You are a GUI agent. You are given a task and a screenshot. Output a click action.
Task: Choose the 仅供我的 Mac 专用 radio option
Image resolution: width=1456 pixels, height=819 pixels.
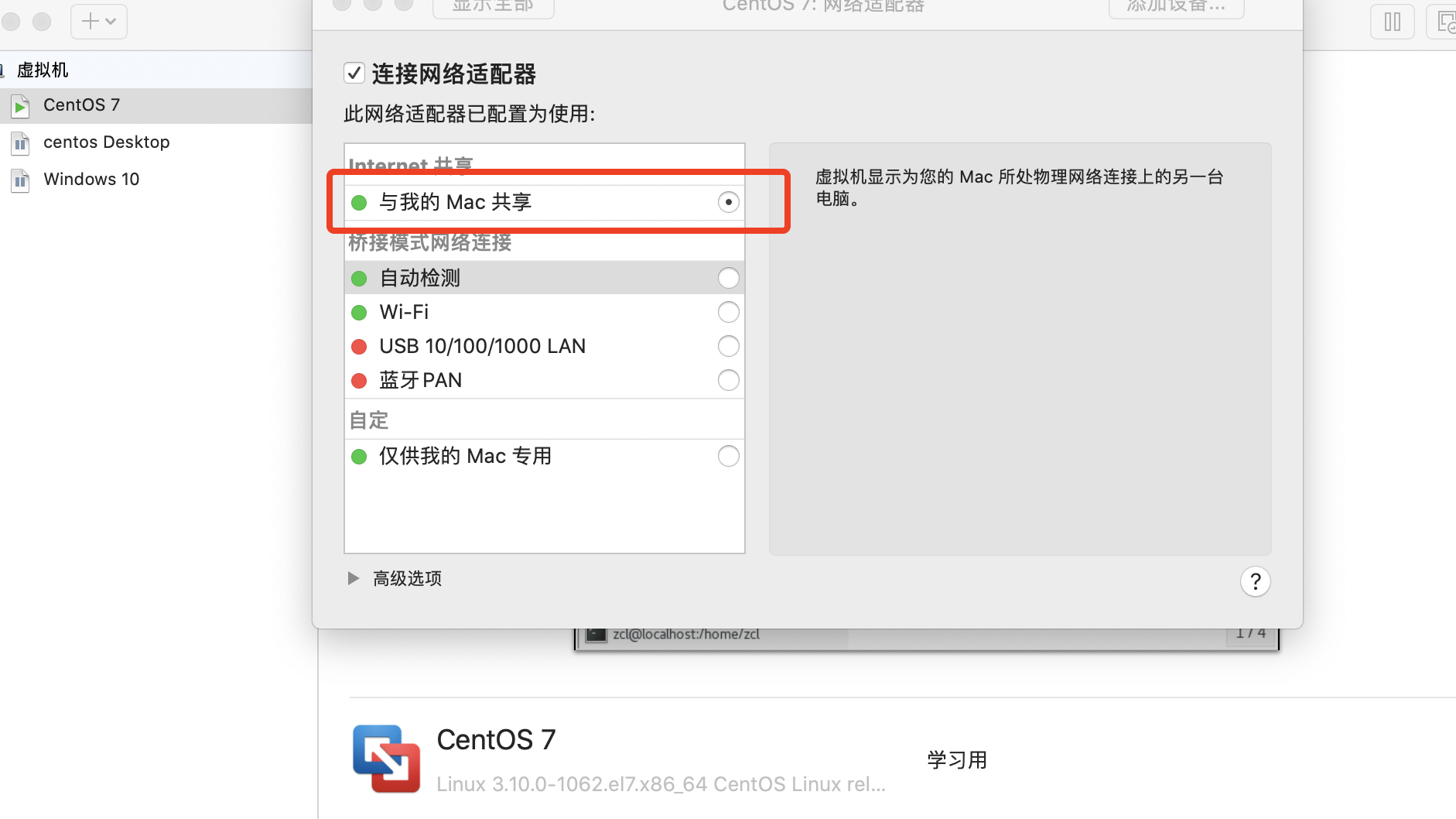(x=728, y=456)
